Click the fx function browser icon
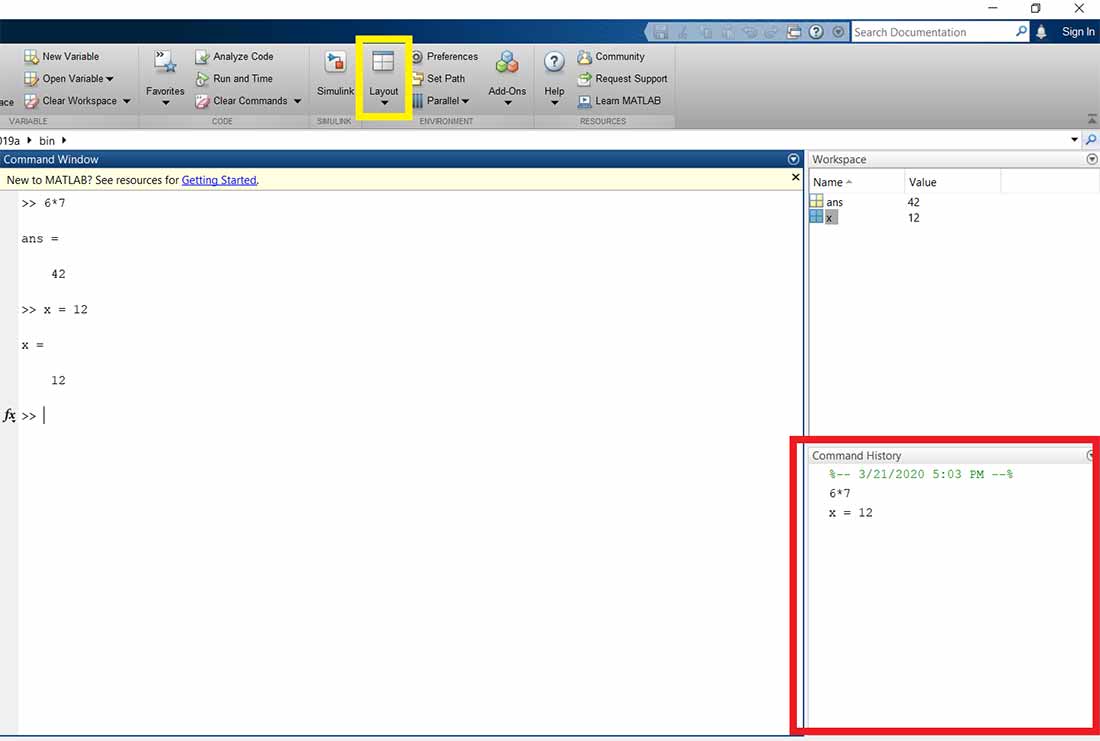Screen dimensions: 1100x741 click(x=9, y=415)
